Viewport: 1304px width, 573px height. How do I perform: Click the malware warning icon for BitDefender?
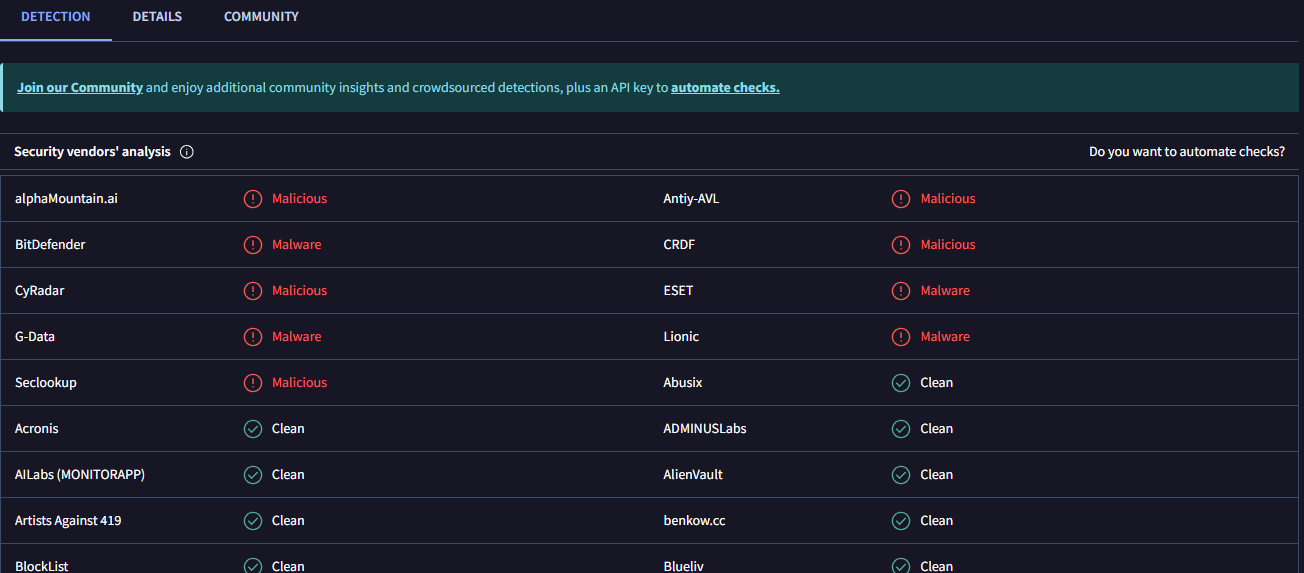coord(253,245)
